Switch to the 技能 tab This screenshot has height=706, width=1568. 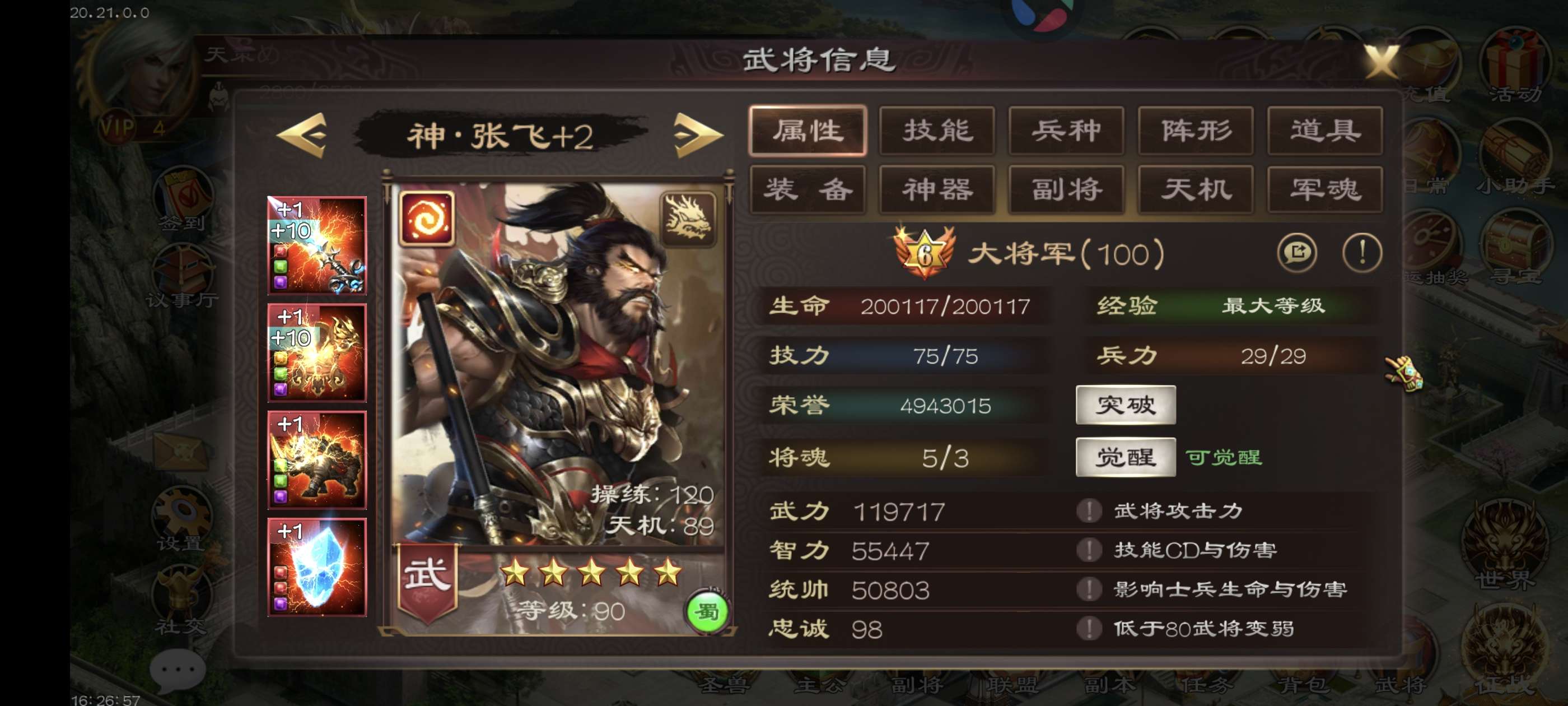click(937, 131)
